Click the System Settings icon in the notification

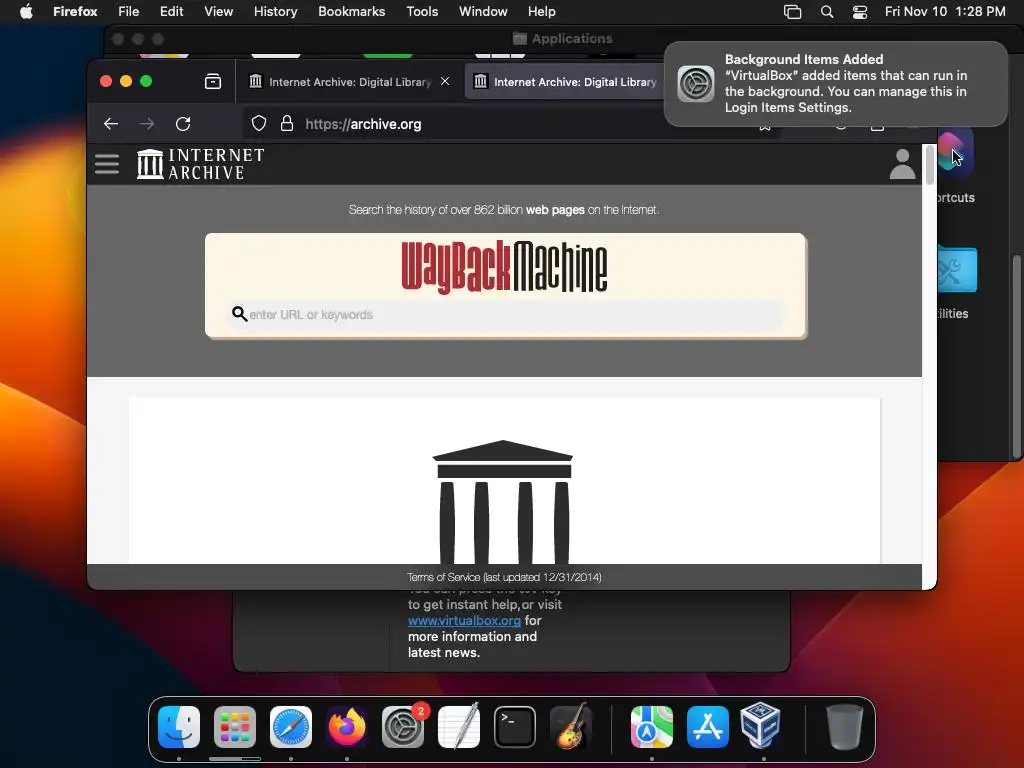coord(696,84)
